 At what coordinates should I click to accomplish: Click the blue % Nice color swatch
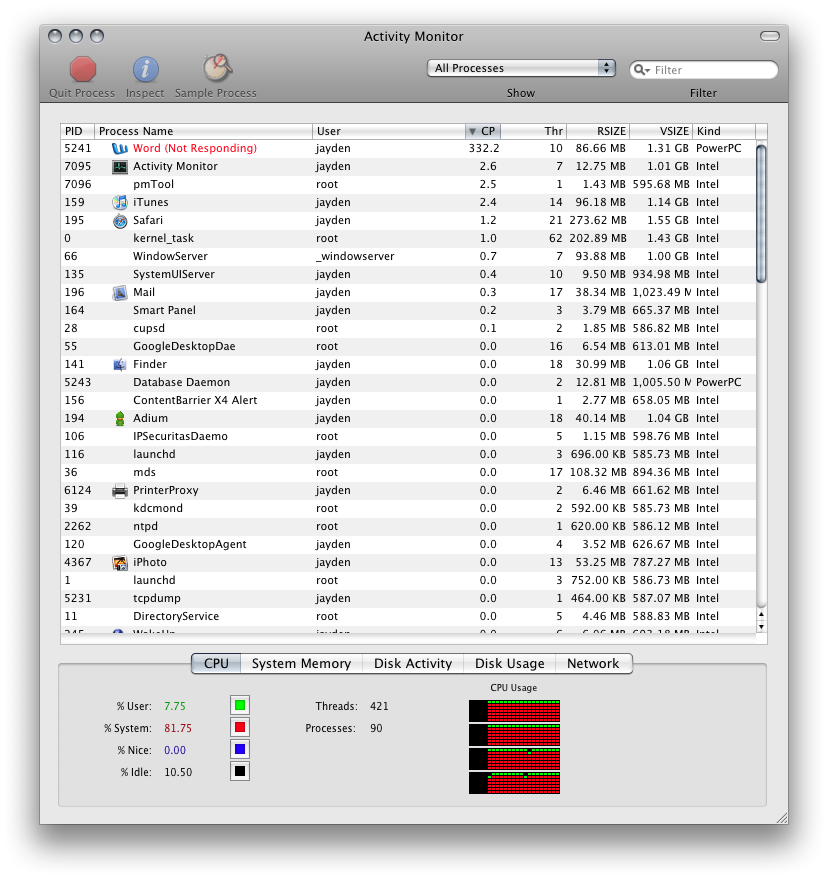coord(240,749)
